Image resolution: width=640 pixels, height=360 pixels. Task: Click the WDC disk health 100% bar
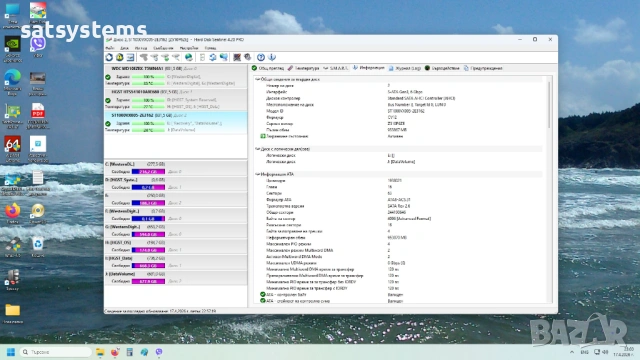[148, 77]
